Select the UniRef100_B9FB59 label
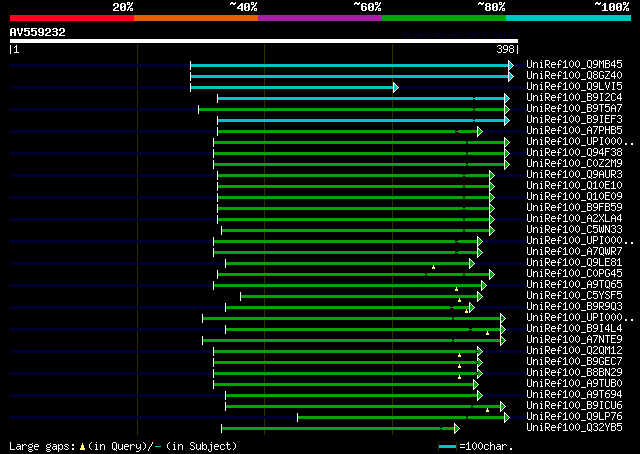640x454 pixels. [x=574, y=208]
